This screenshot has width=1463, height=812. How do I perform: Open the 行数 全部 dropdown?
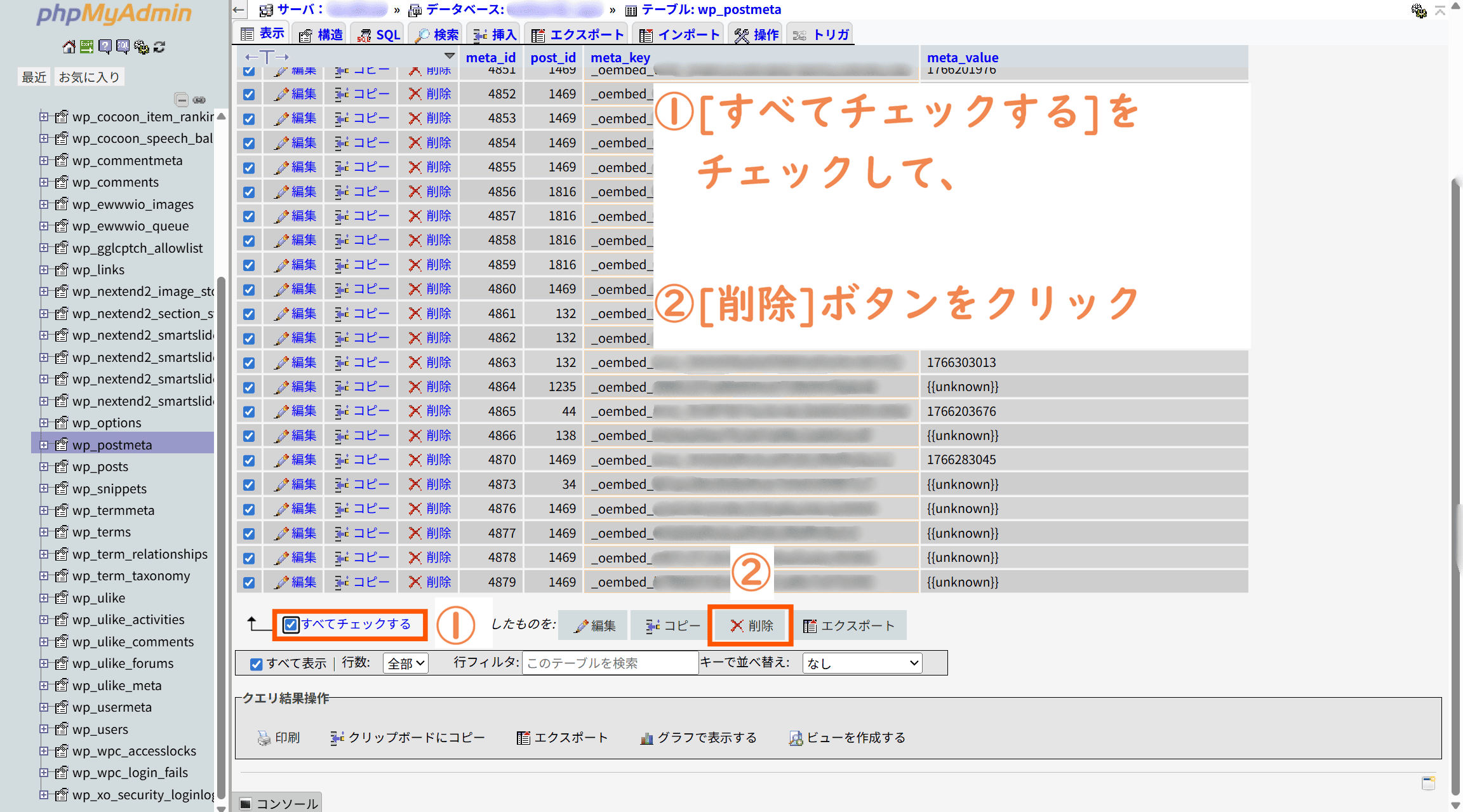405,663
